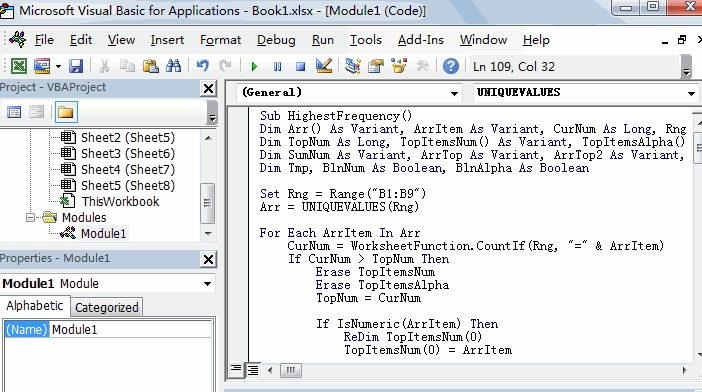Close the Project - VBAProject panel
The image size is (702, 392).
point(208,88)
